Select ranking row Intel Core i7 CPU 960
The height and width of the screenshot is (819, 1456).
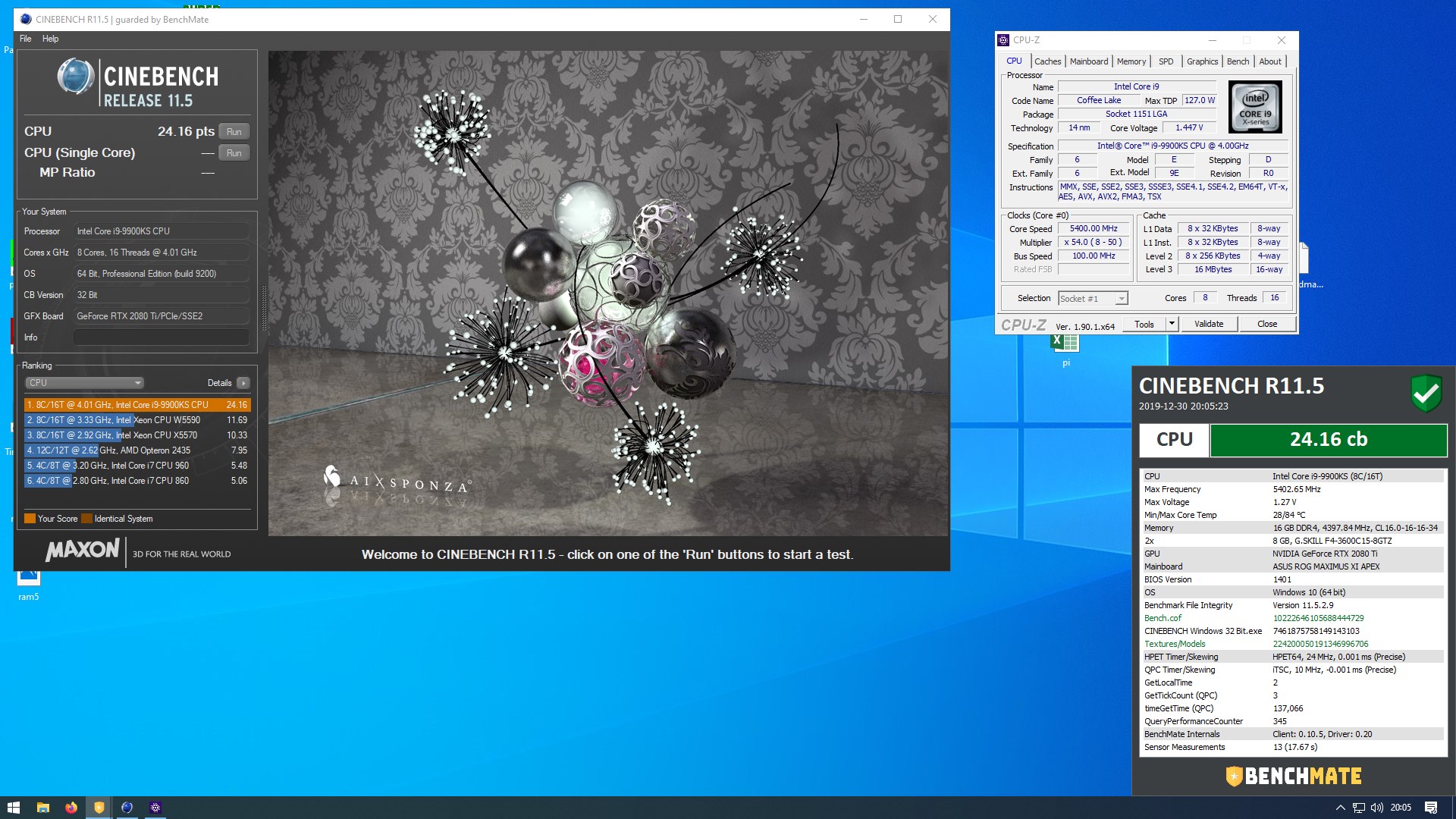click(137, 466)
